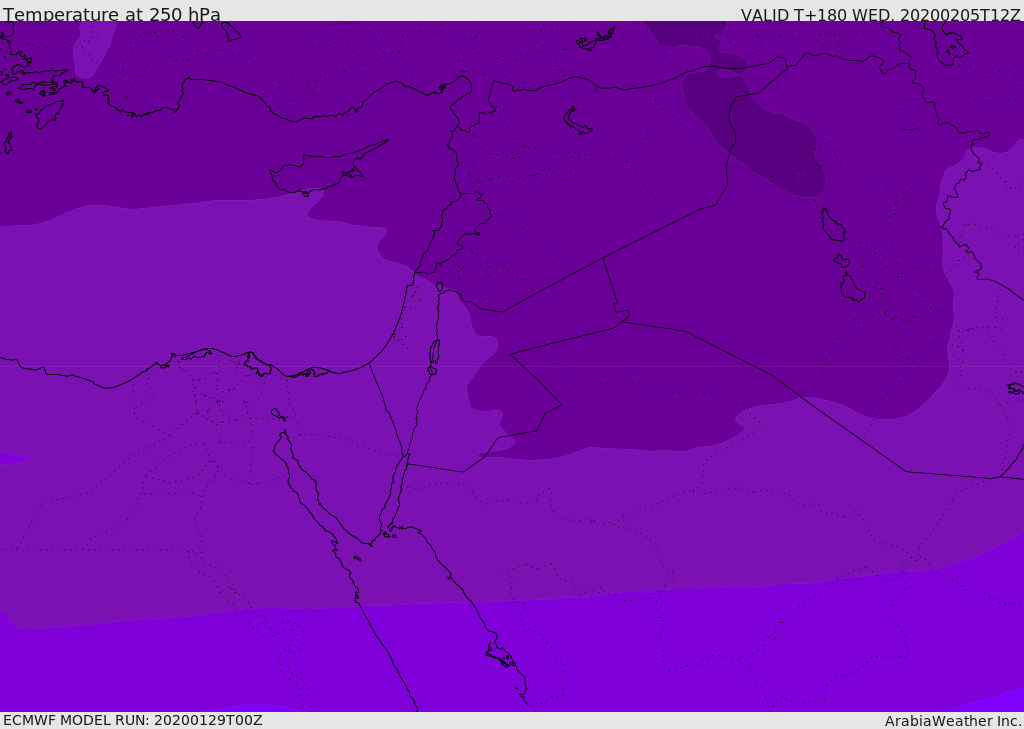Image resolution: width=1024 pixels, height=729 pixels.
Task: Click the 'ECMWF MODEL RUN: 20200129T00Z' text
Action: tap(133, 720)
